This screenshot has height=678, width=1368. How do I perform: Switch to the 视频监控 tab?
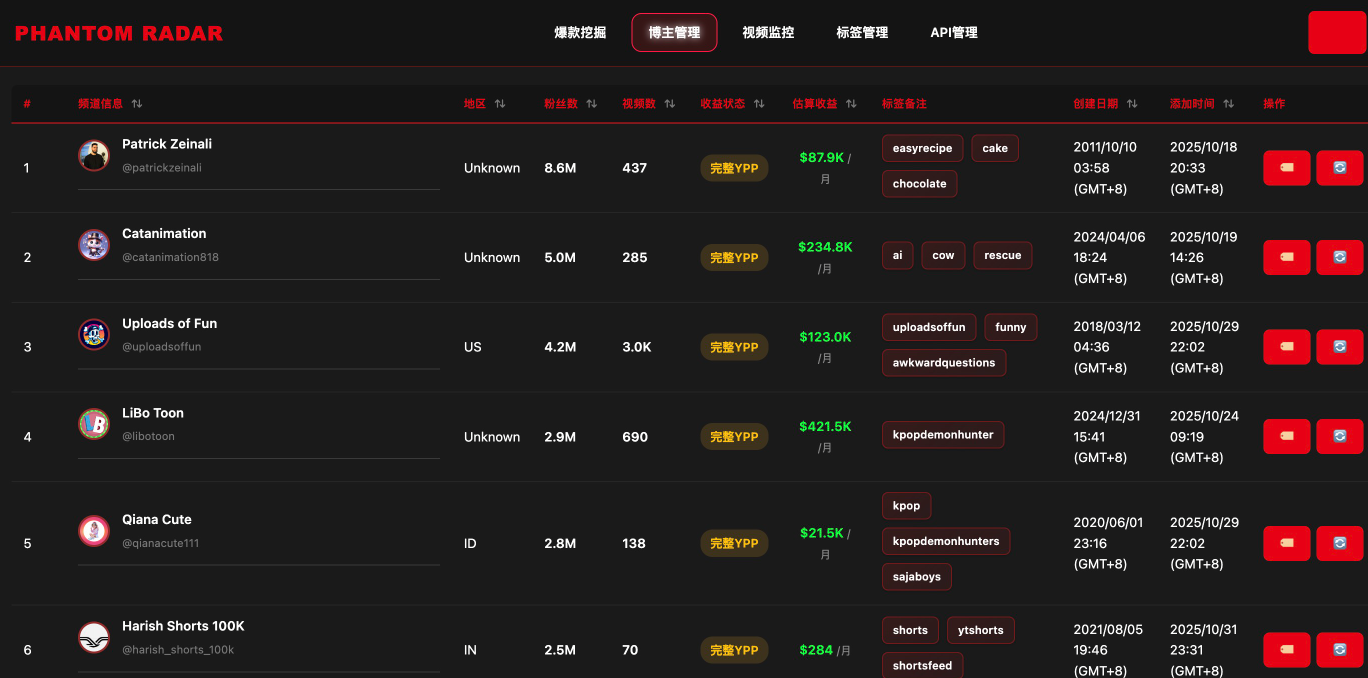coord(768,32)
